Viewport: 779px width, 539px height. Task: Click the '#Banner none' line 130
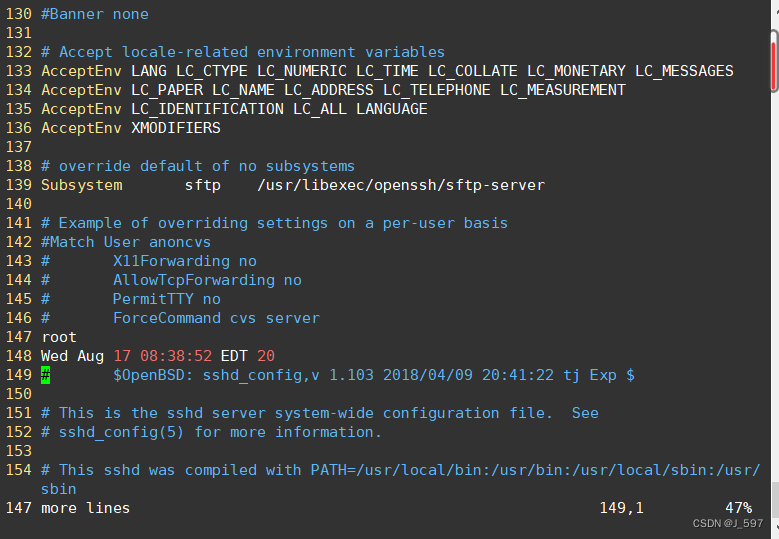click(94, 14)
